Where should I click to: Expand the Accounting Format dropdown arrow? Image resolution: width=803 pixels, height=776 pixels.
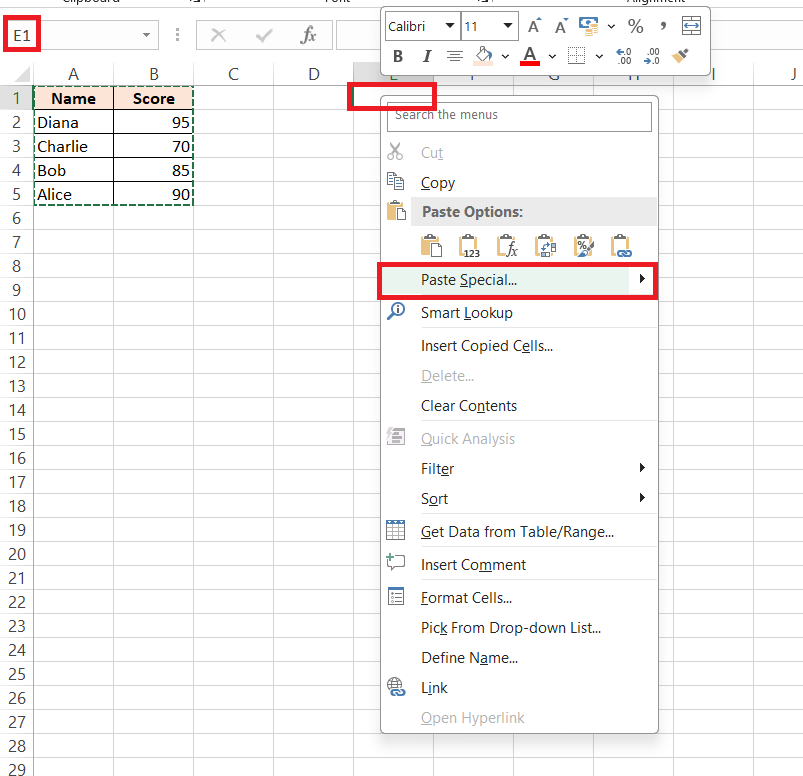pyautogui.click(x=611, y=26)
